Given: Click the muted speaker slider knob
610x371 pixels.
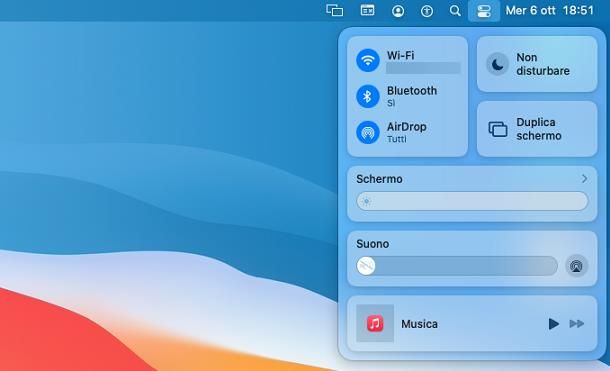Looking at the screenshot, I should click(366, 266).
